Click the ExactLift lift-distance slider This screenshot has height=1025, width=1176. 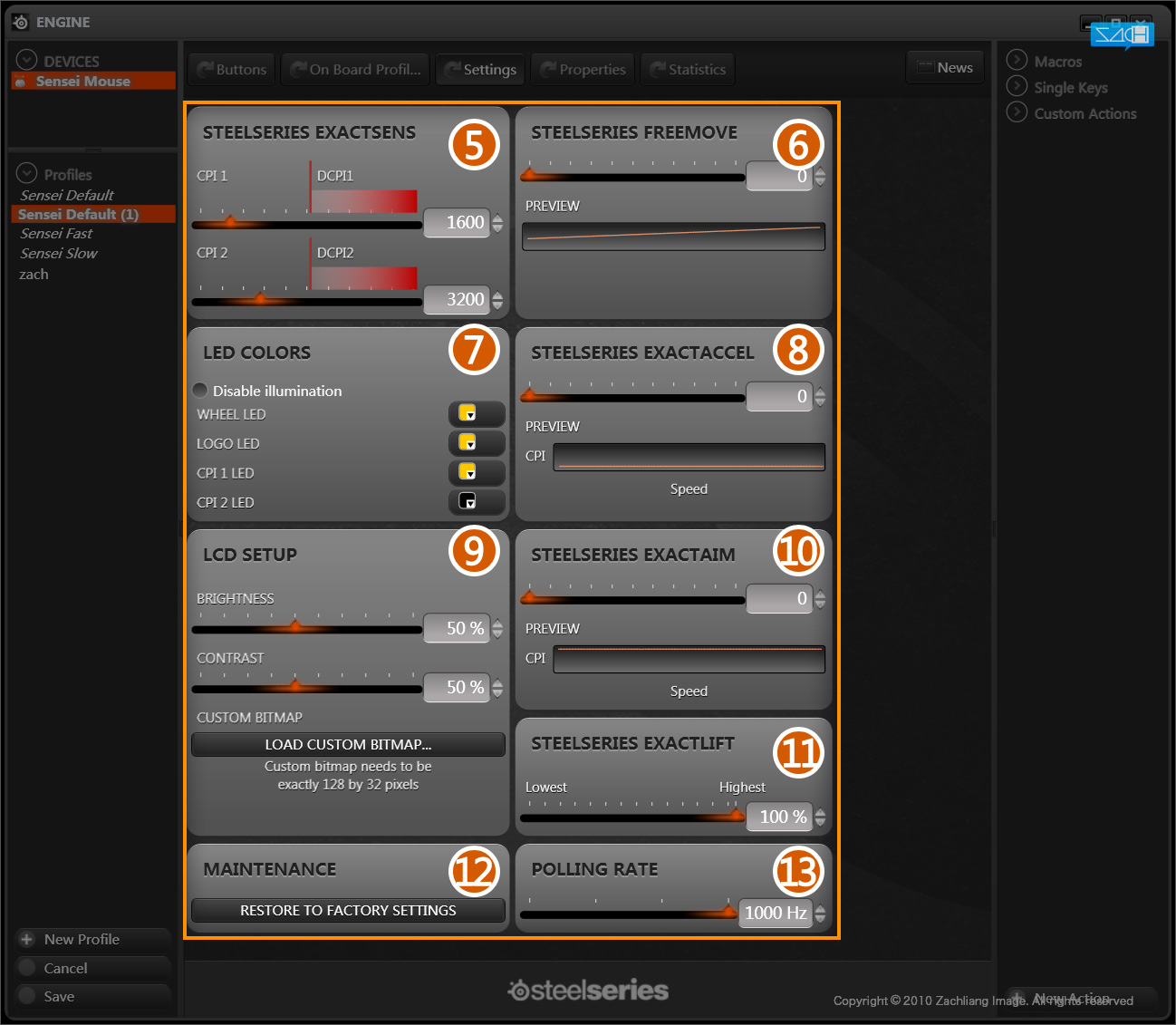click(632, 817)
